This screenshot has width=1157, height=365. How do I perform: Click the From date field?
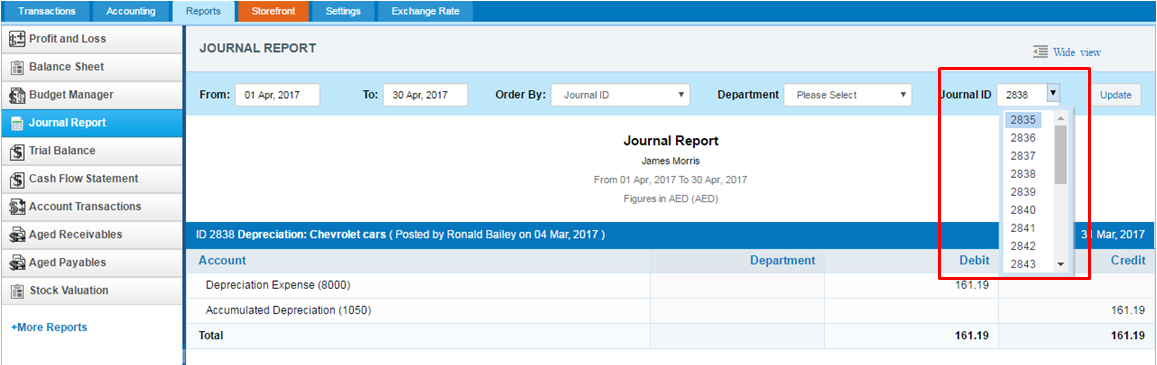(277, 95)
